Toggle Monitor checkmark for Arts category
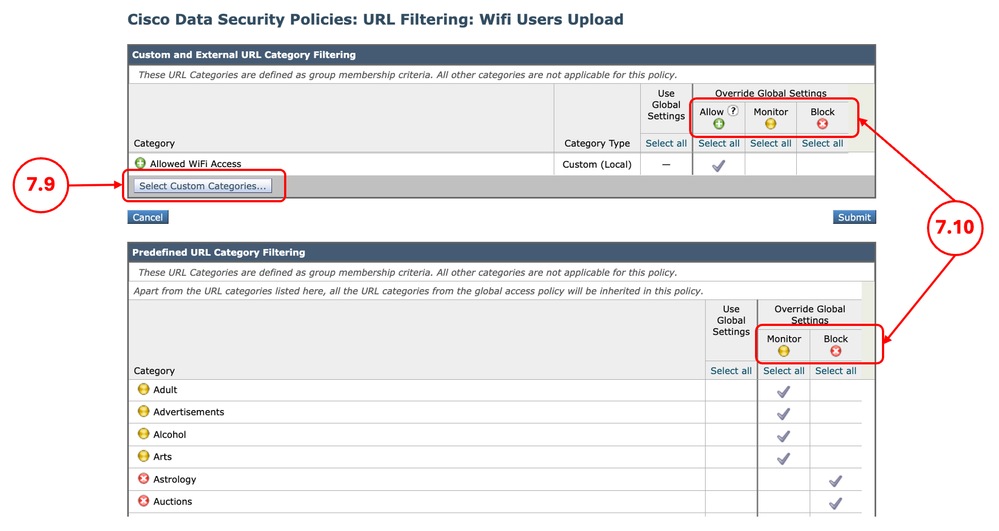The height and width of the screenshot is (531, 999). pos(784,458)
